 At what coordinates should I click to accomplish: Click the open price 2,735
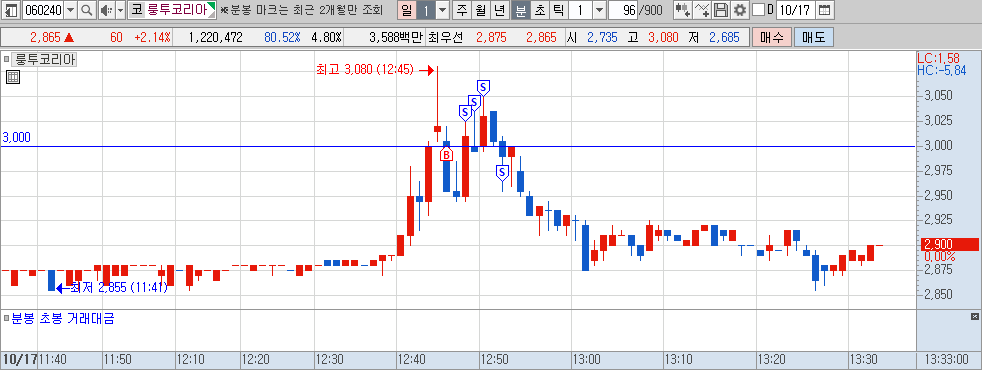click(602, 38)
